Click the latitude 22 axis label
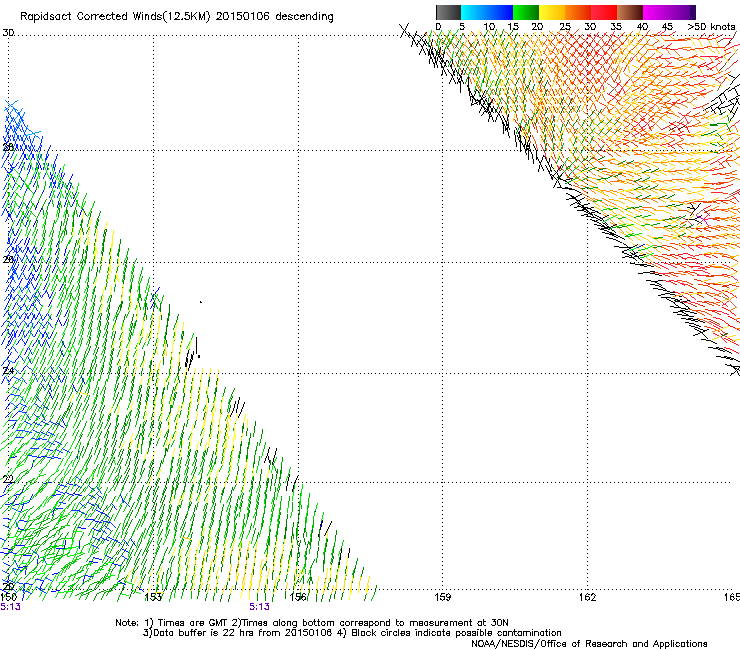The height and width of the screenshot is (650, 740). (8, 479)
